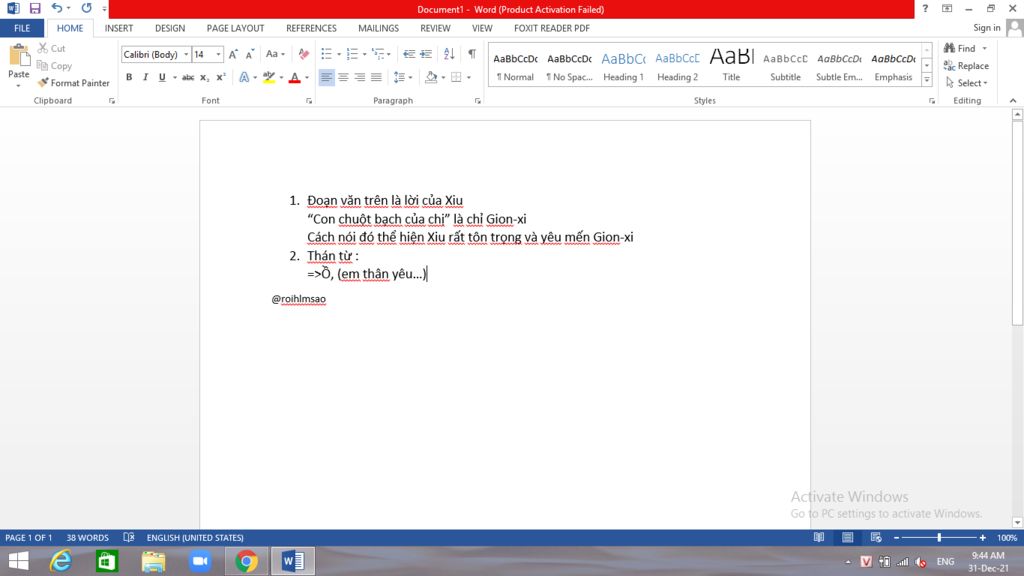Cut the selected text

pyautogui.click(x=52, y=48)
